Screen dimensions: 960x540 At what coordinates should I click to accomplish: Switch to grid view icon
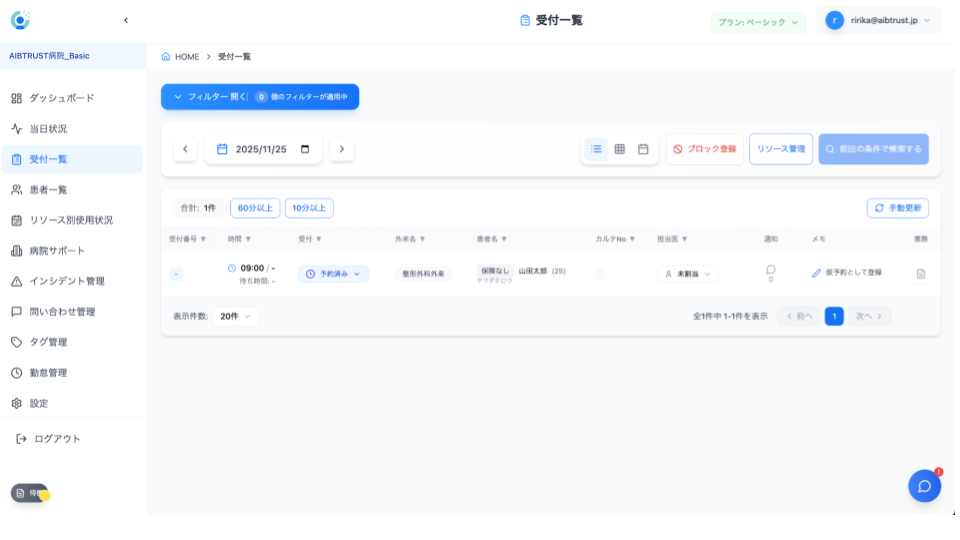pyautogui.click(x=620, y=149)
